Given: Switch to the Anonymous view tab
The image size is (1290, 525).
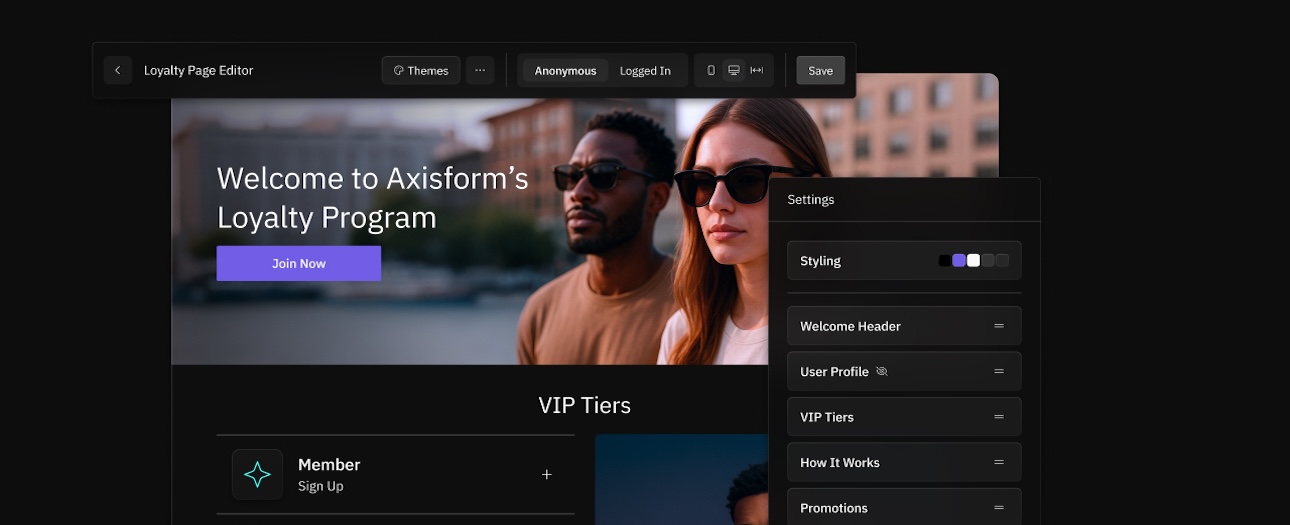Looking at the screenshot, I should [565, 71].
